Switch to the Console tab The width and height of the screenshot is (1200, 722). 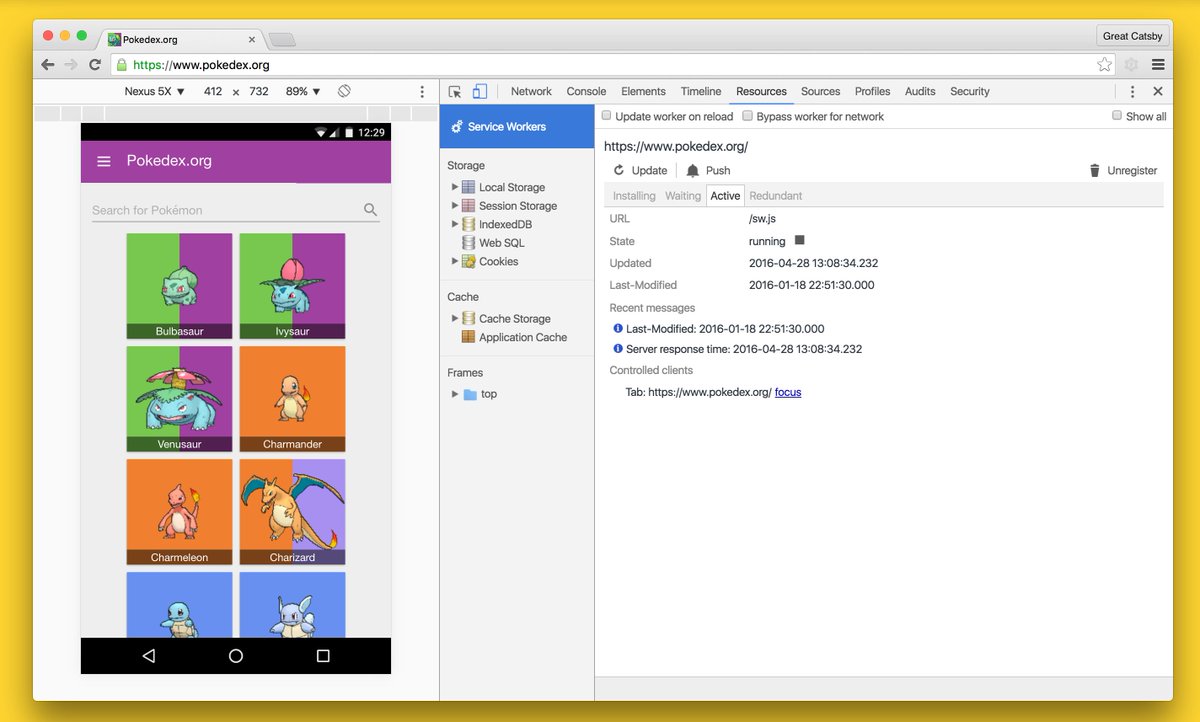586,91
